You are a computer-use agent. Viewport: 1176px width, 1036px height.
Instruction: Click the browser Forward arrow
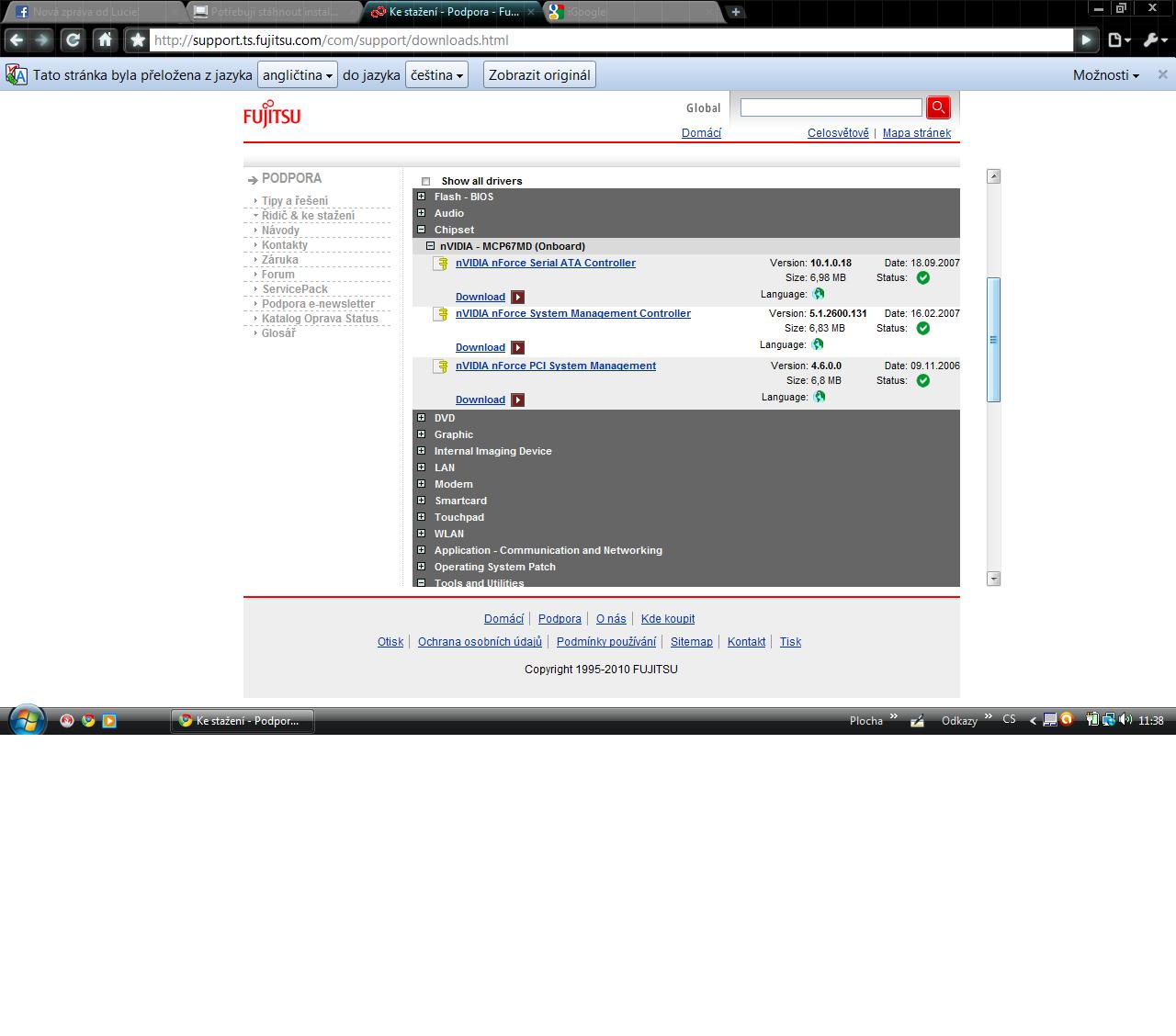tap(42, 40)
